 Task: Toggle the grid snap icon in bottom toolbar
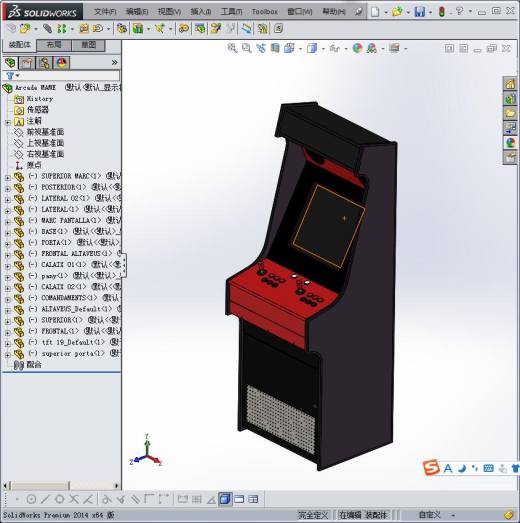pyautogui.click(x=197, y=499)
